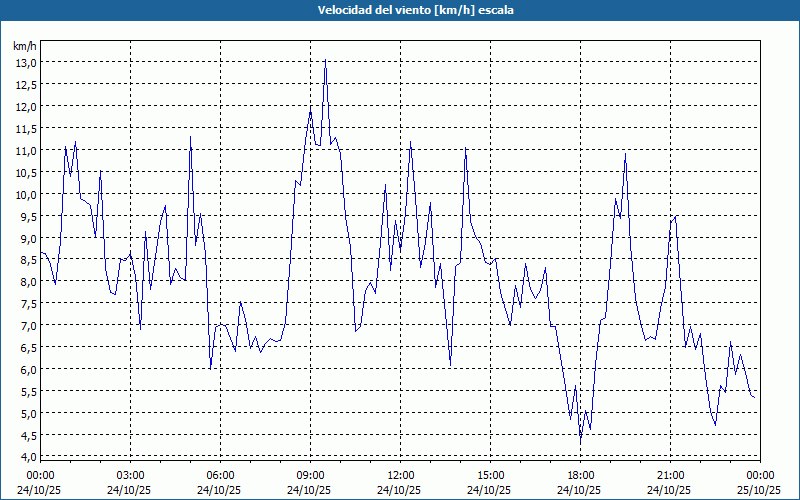
Task: Click the 06:00 time label
Action: (220, 475)
